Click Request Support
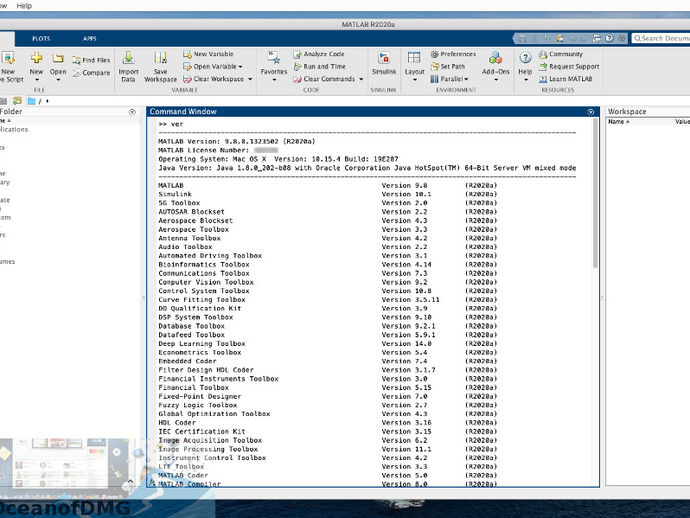The image size is (690, 518). coord(569,66)
